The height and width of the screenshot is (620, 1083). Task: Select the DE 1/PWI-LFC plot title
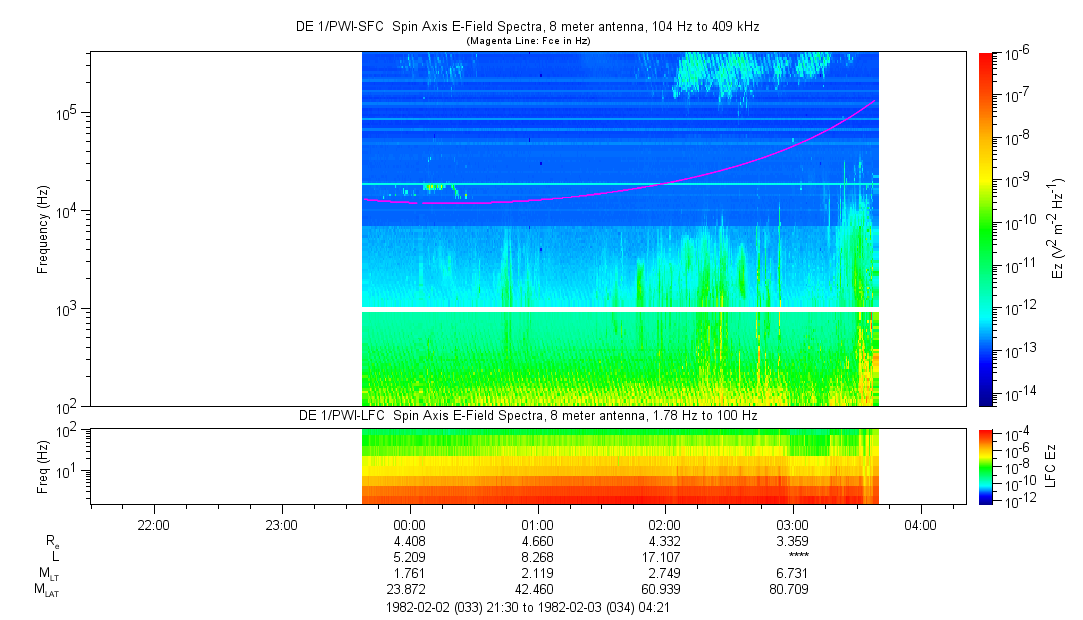pyautogui.click(x=528, y=415)
